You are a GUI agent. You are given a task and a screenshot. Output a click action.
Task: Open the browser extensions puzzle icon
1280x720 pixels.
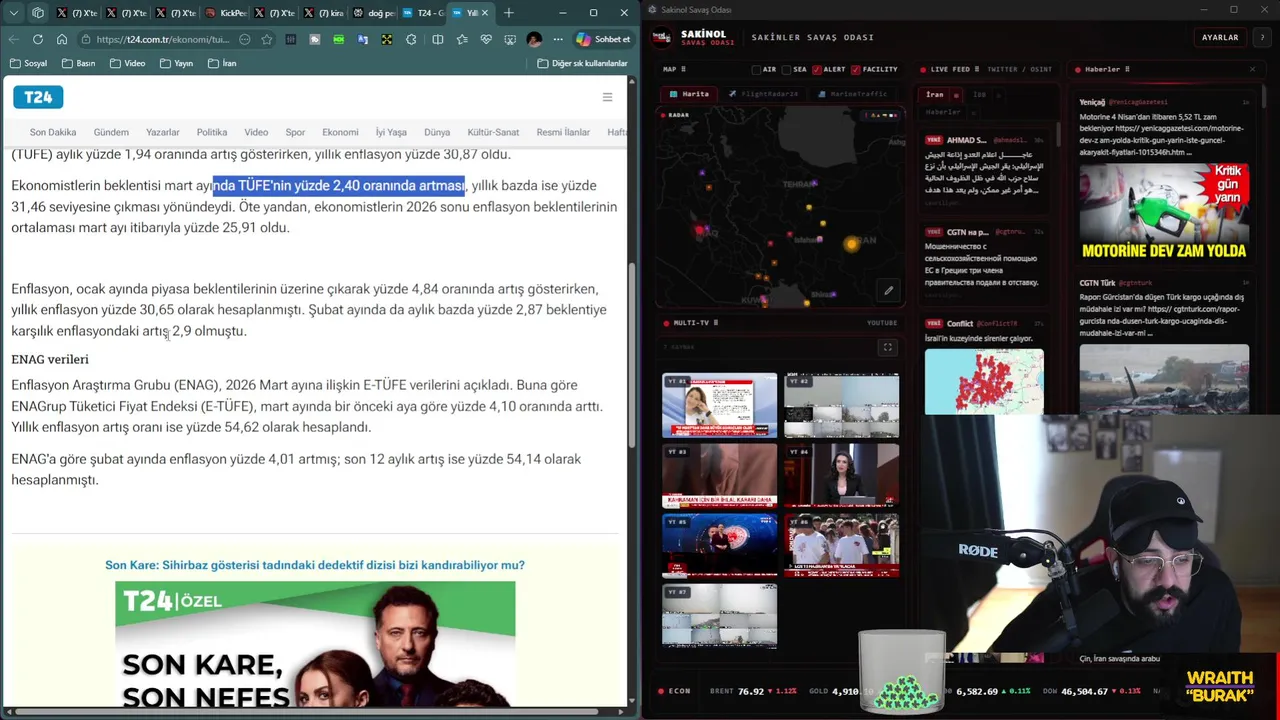pyautogui.click(x=411, y=39)
